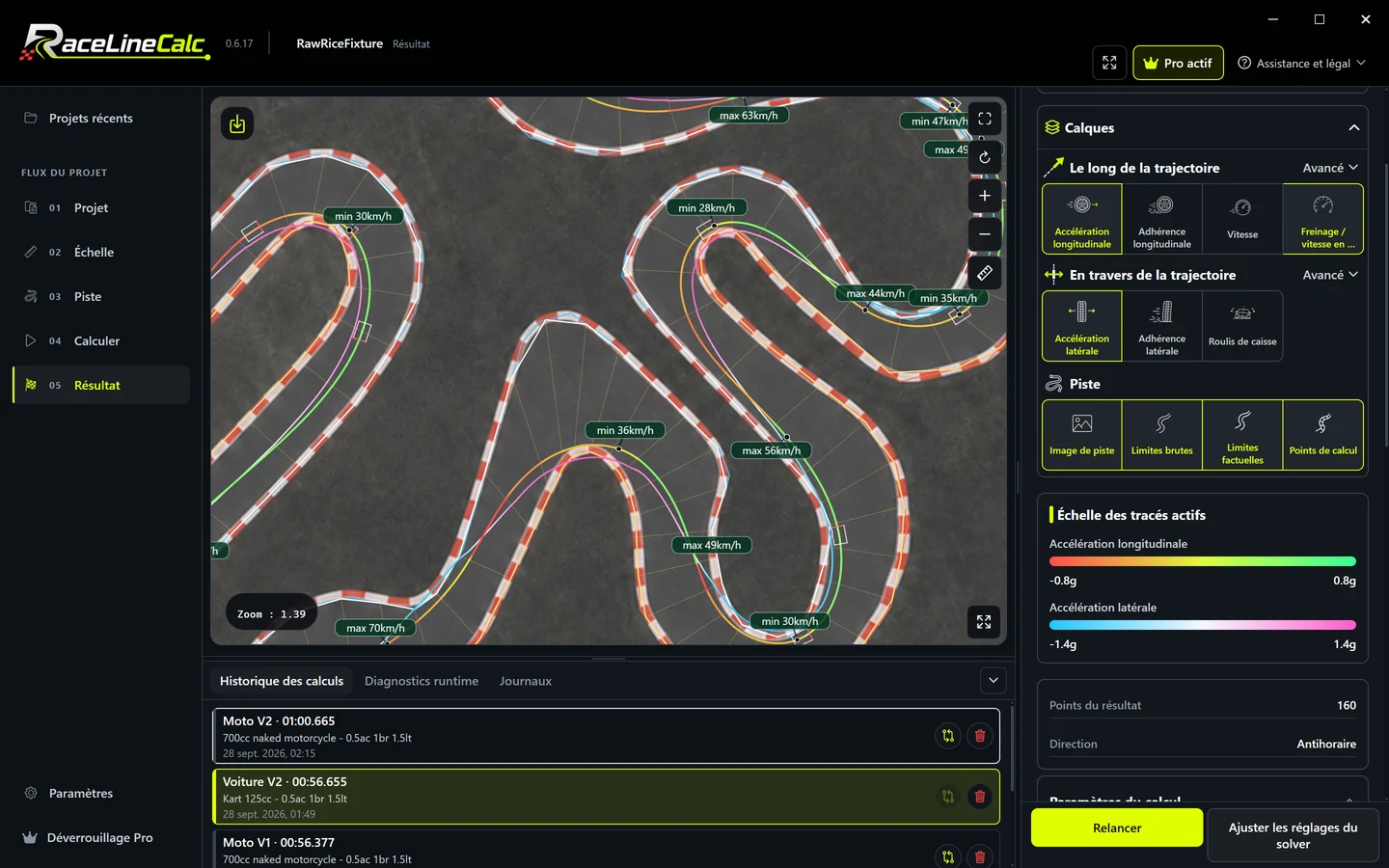This screenshot has width=1389, height=868.
Task: Open Projets récents from the sidebar
Action: coord(101,119)
